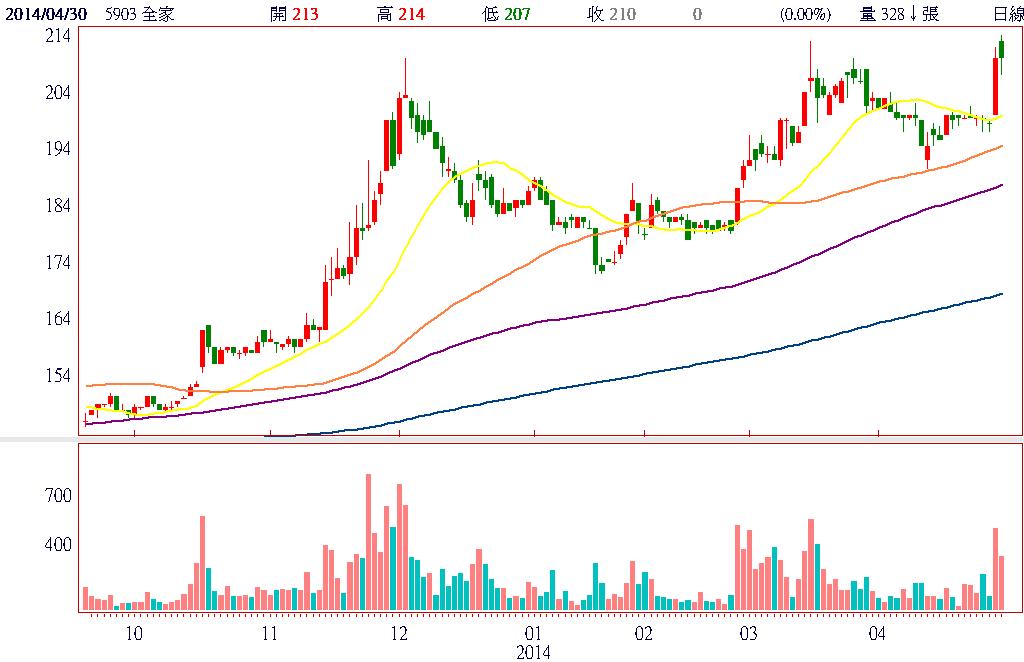Viewport: 1024px width, 662px height.
Task: Select month 12 on the time axis
Action: coord(398,633)
